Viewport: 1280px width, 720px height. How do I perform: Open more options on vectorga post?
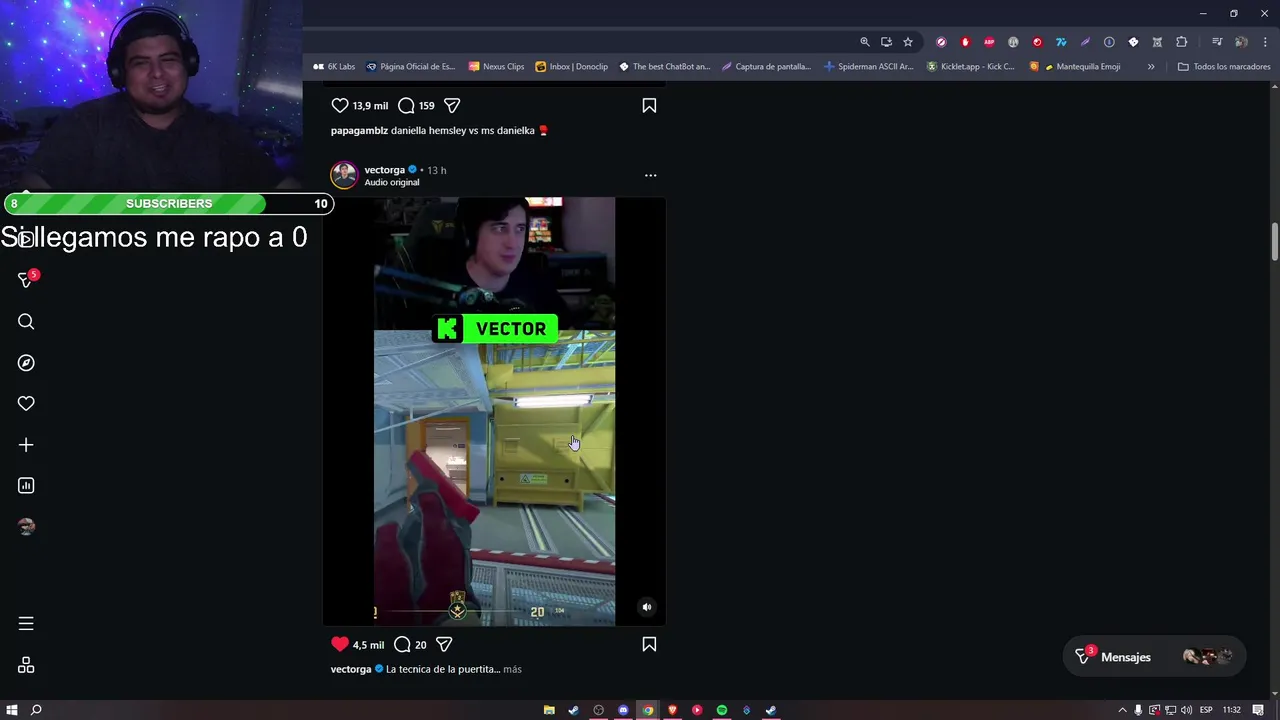click(x=650, y=175)
